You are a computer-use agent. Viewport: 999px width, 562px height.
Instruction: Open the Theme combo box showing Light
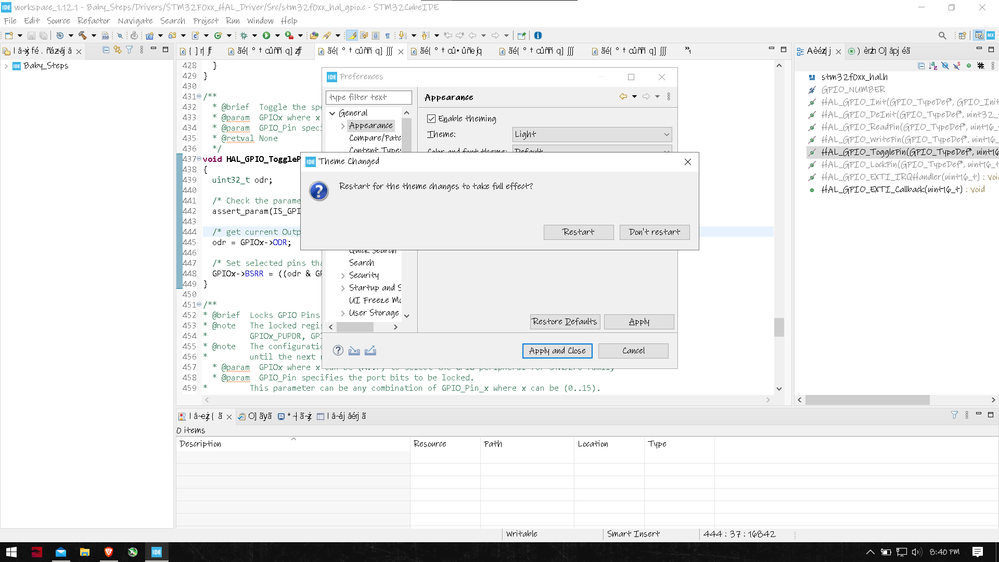point(592,134)
